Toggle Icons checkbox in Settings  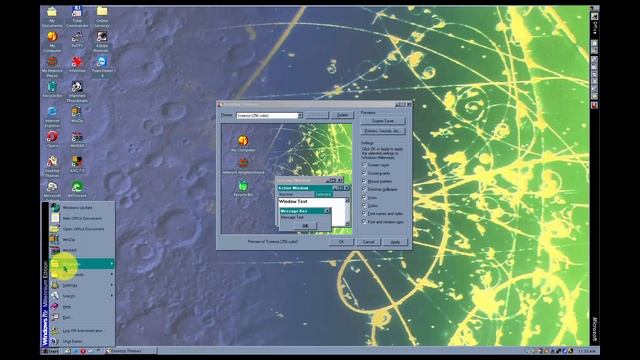tap(364, 197)
